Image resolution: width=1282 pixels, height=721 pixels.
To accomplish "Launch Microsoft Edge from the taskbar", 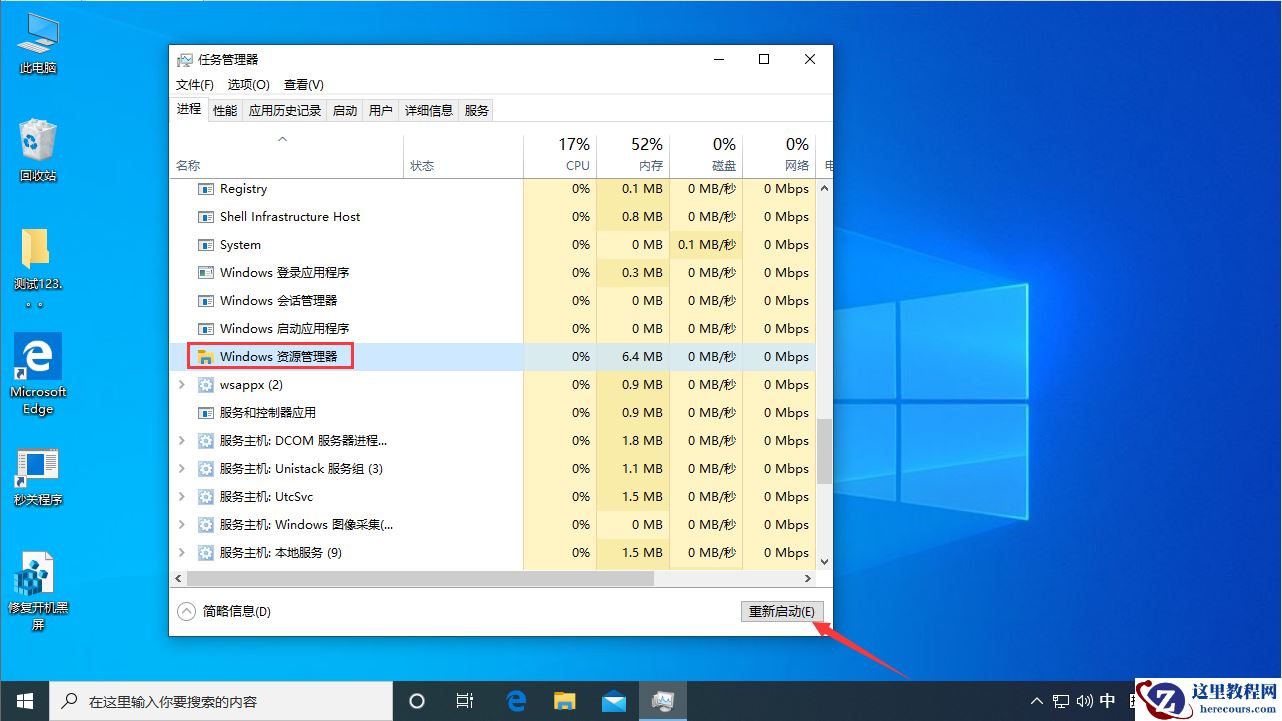I will point(516,701).
